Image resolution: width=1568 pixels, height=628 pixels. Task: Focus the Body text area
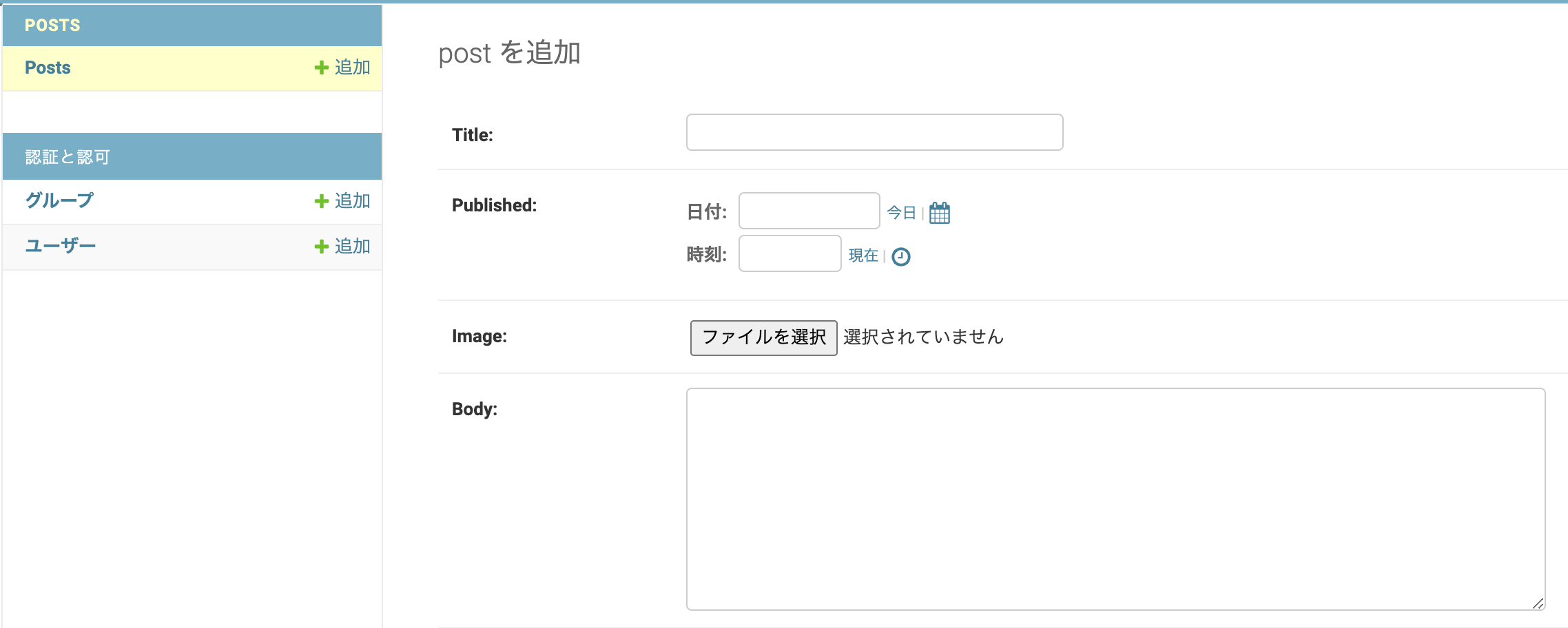pyautogui.click(x=1115, y=499)
